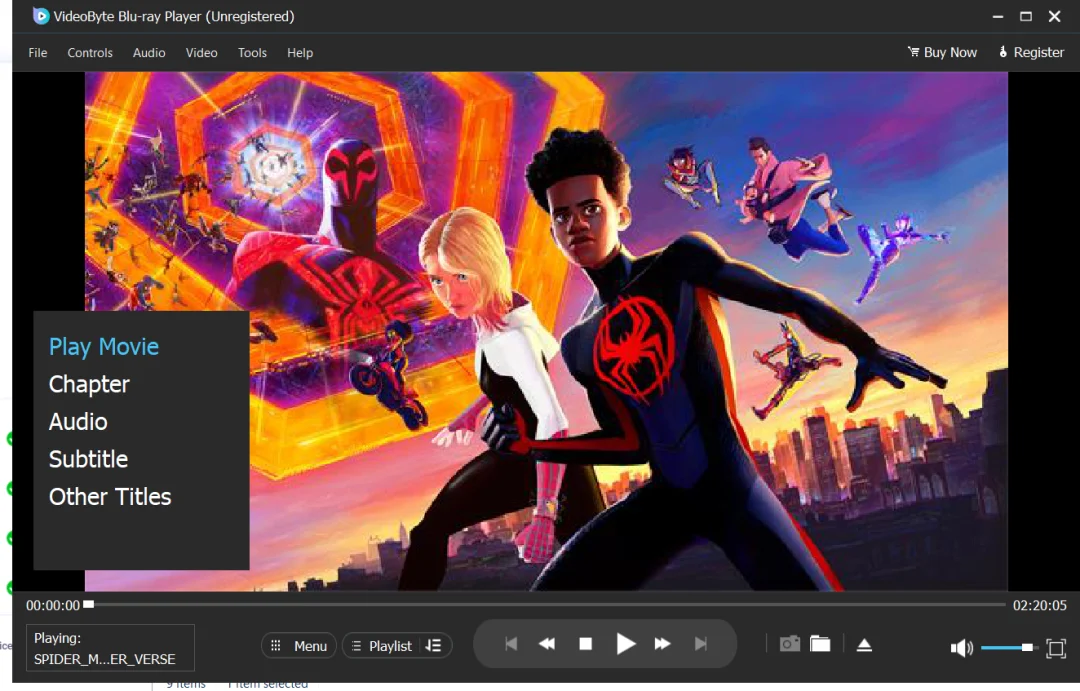The image size is (1080, 691).
Task: Click the rewind double-arrow button
Action: (547, 644)
